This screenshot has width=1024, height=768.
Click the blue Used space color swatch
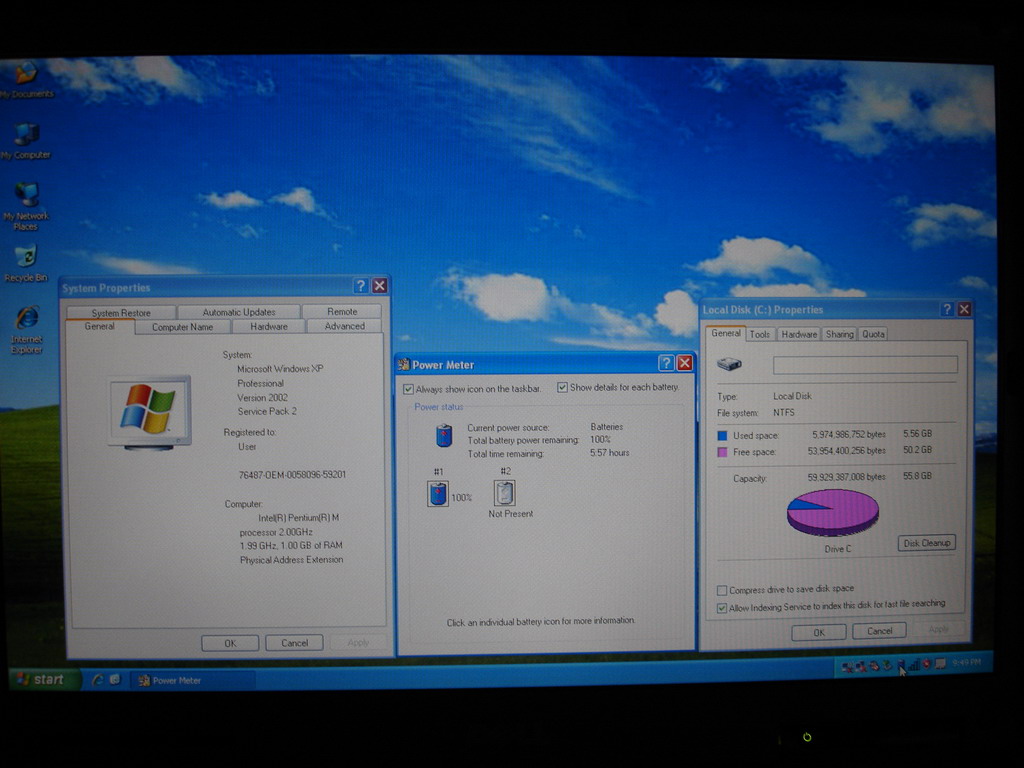coord(722,436)
